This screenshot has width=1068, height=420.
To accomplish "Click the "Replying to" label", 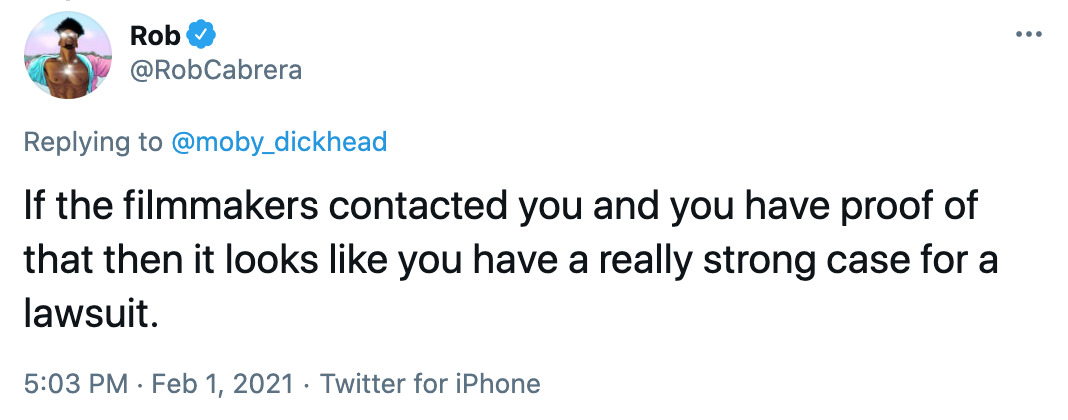I will 92,142.
